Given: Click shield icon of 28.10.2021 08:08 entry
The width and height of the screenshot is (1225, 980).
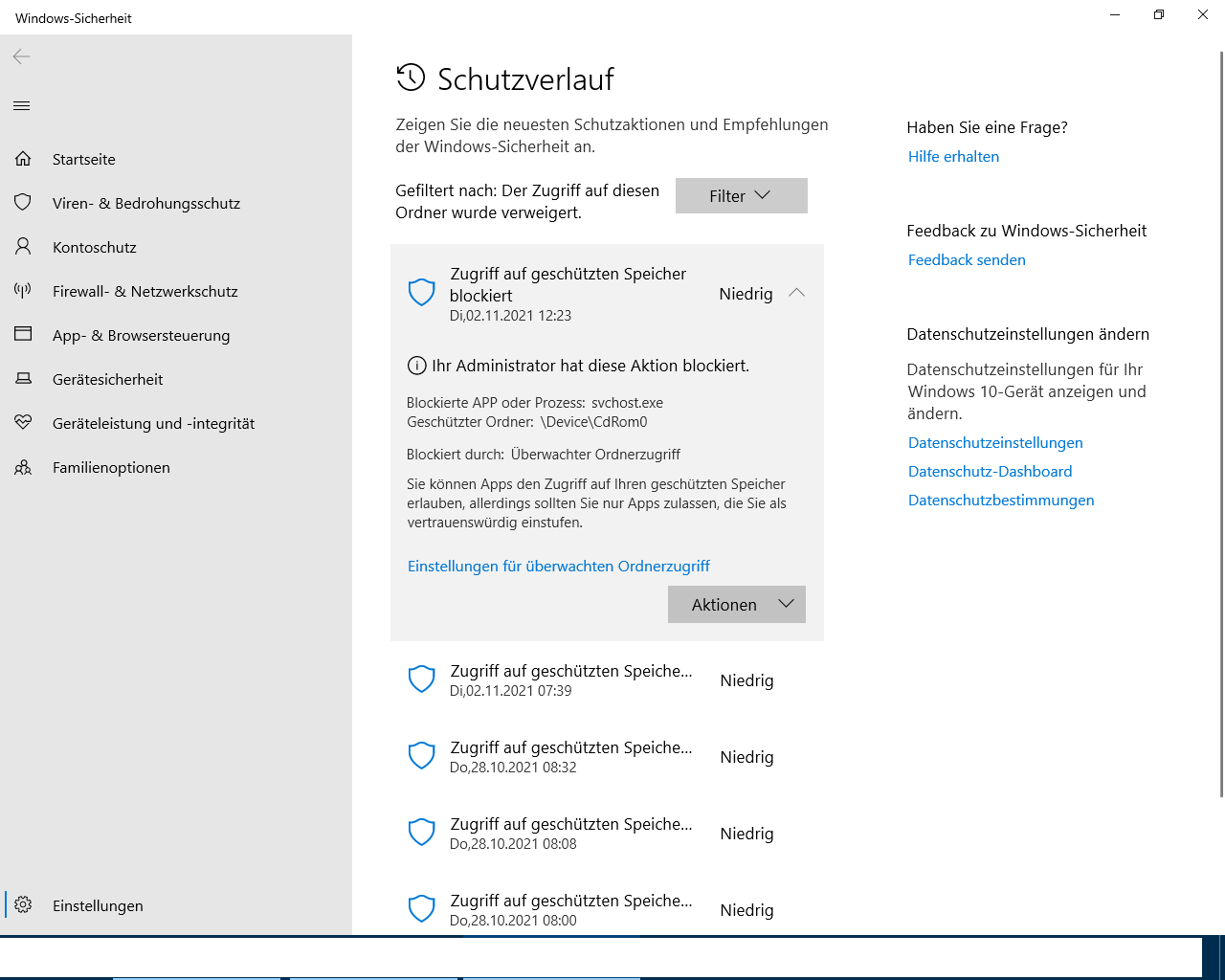Looking at the screenshot, I should pos(422,833).
